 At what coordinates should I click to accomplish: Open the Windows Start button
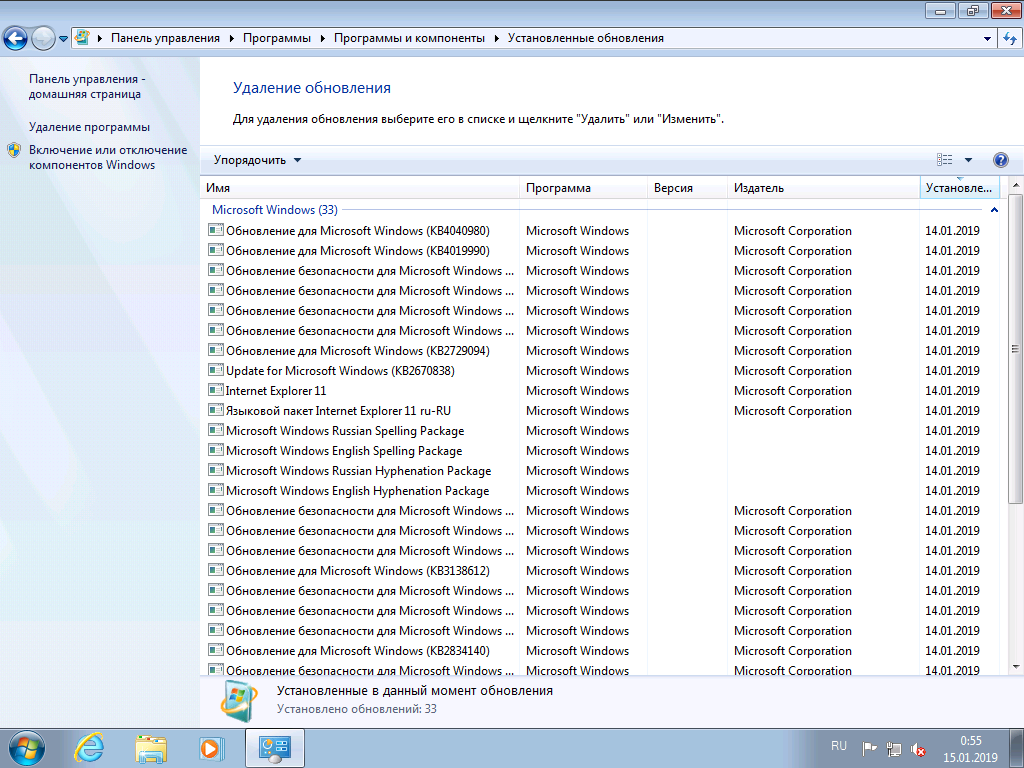[x=27, y=748]
